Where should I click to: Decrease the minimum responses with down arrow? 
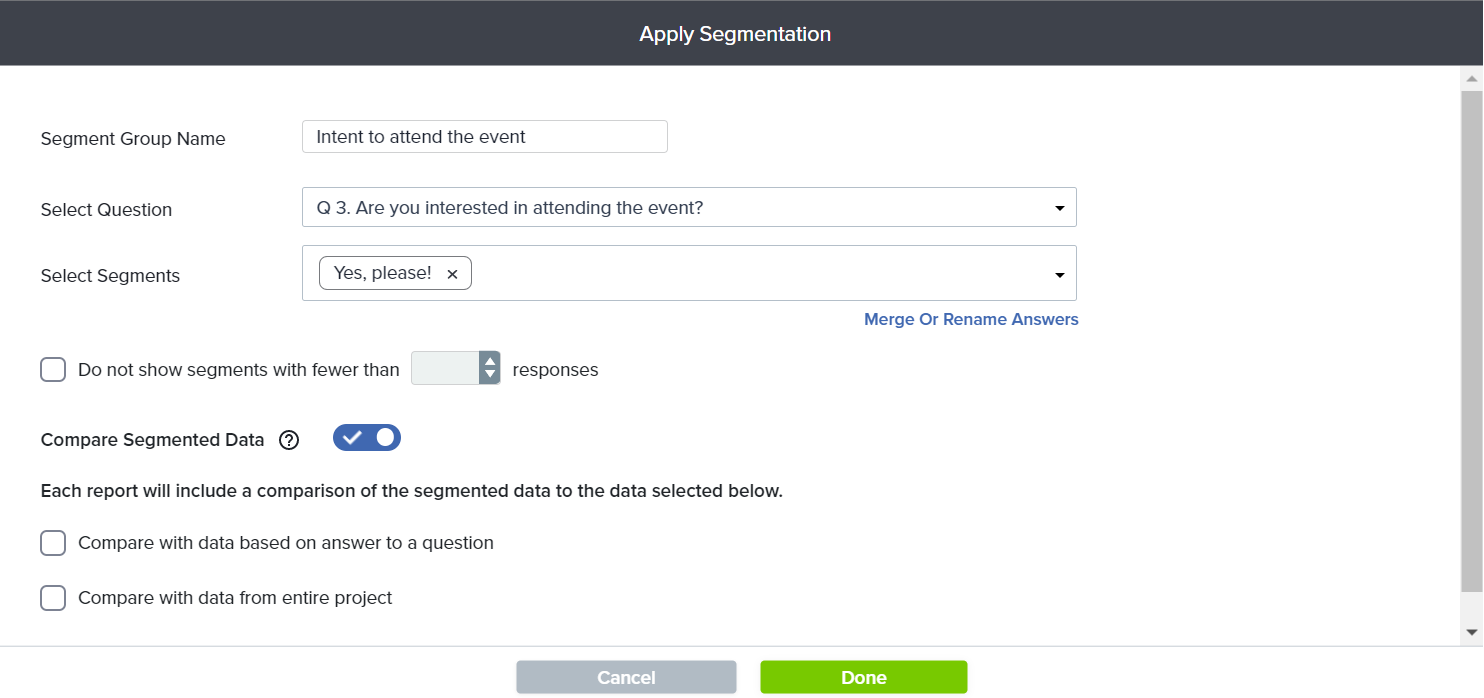pyautogui.click(x=490, y=376)
